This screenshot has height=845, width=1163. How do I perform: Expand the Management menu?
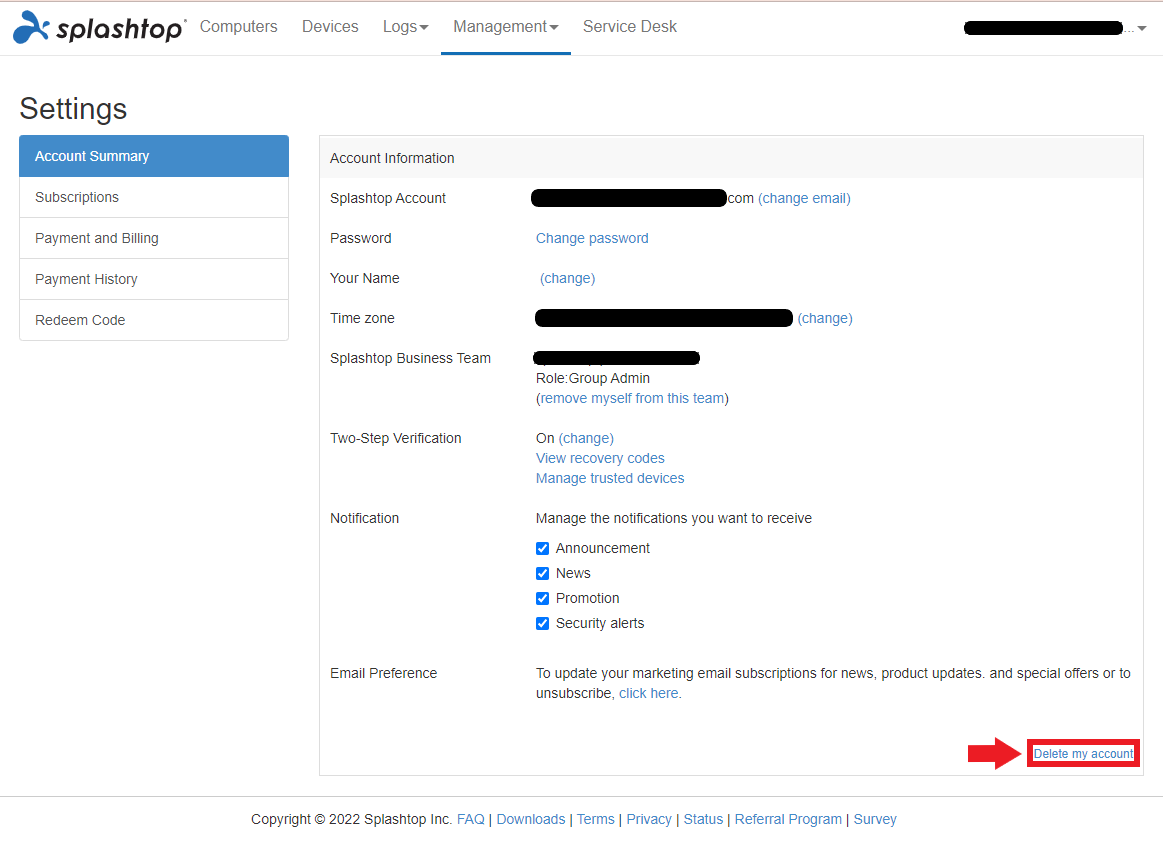pyautogui.click(x=505, y=27)
